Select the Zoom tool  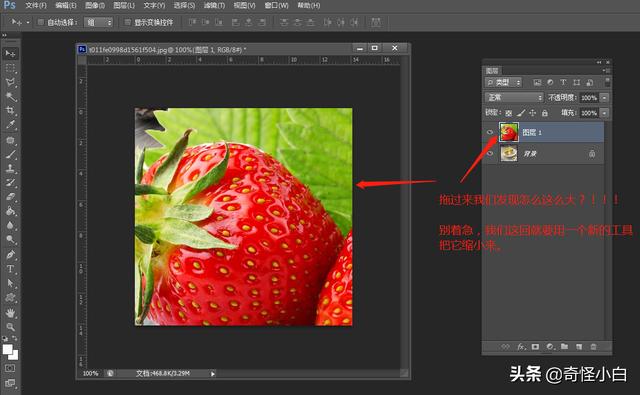click(x=10, y=327)
